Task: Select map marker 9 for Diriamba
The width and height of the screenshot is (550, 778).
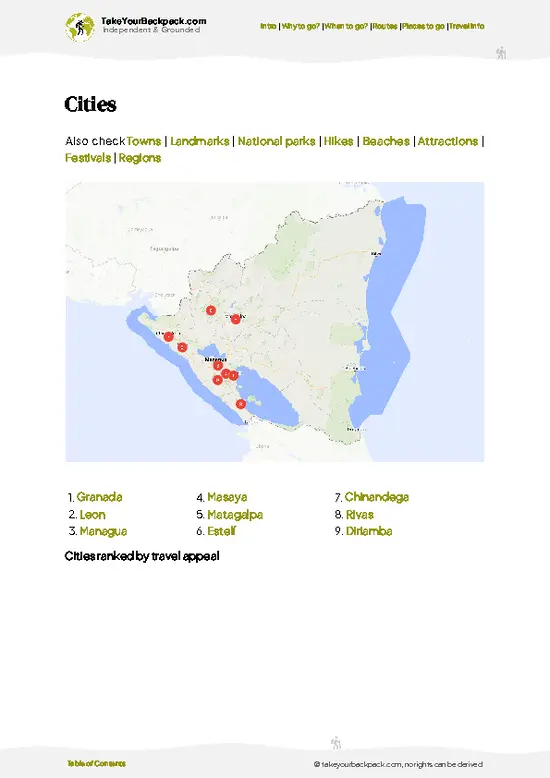Action: (217, 380)
